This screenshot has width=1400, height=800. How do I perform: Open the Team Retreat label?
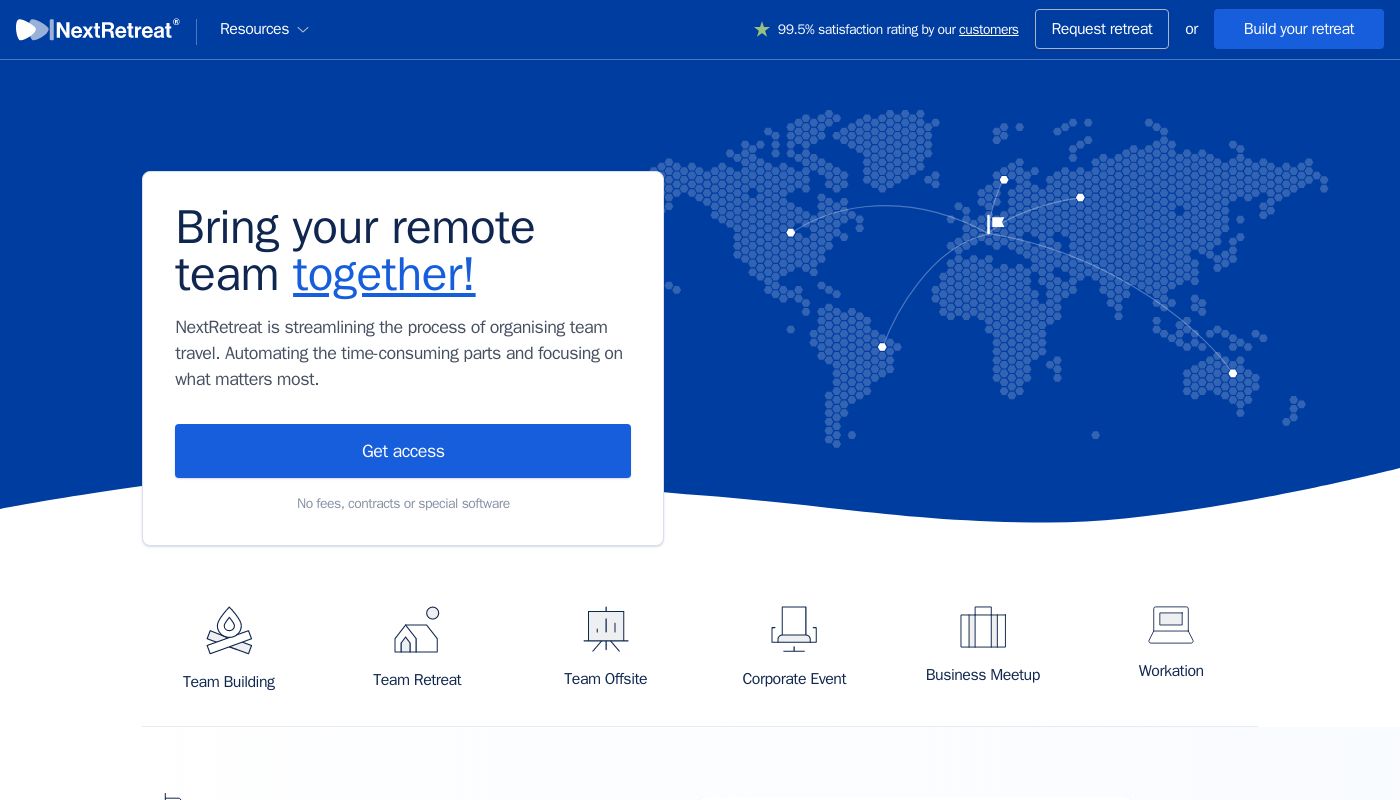coord(417,680)
